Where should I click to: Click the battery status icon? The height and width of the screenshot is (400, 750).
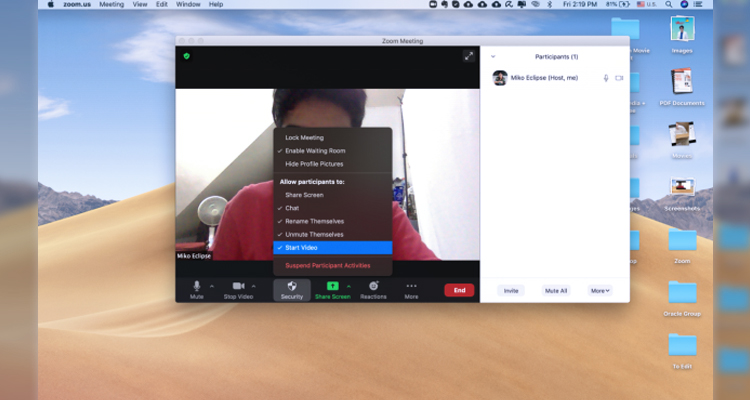pyautogui.click(x=624, y=4)
